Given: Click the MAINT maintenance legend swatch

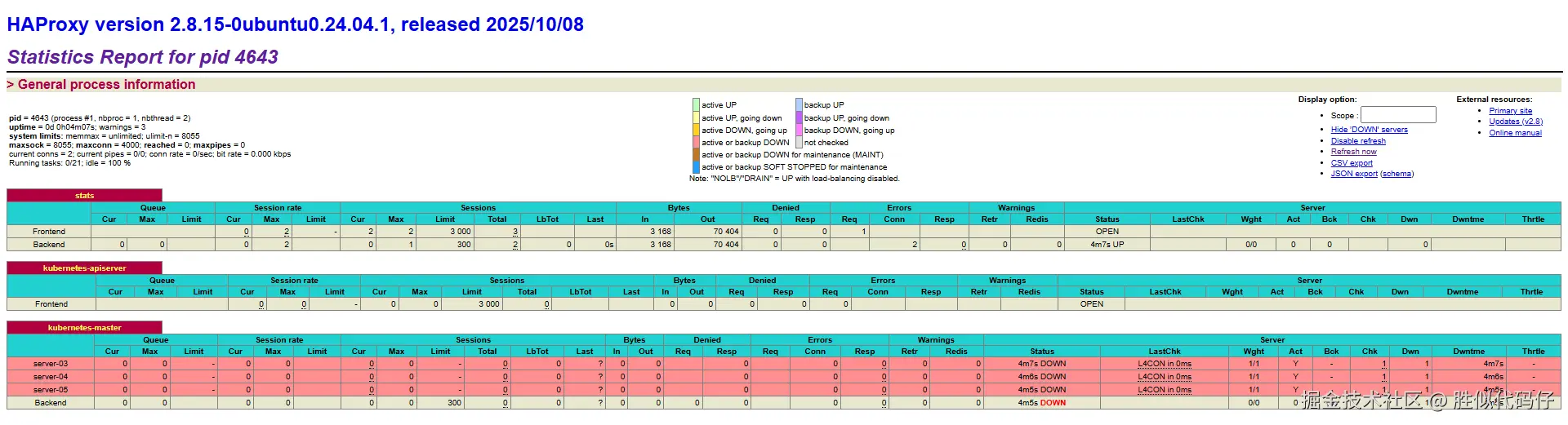Looking at the screenshot, I should tap(696, 154).
